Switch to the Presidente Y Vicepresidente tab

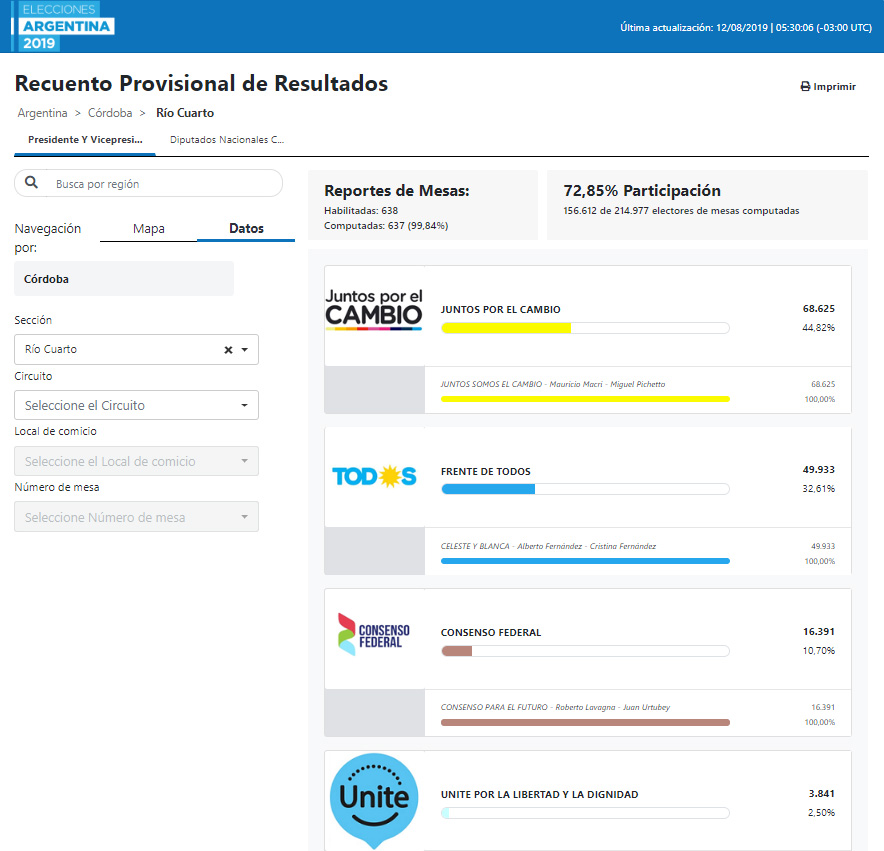tap(85, 140)
